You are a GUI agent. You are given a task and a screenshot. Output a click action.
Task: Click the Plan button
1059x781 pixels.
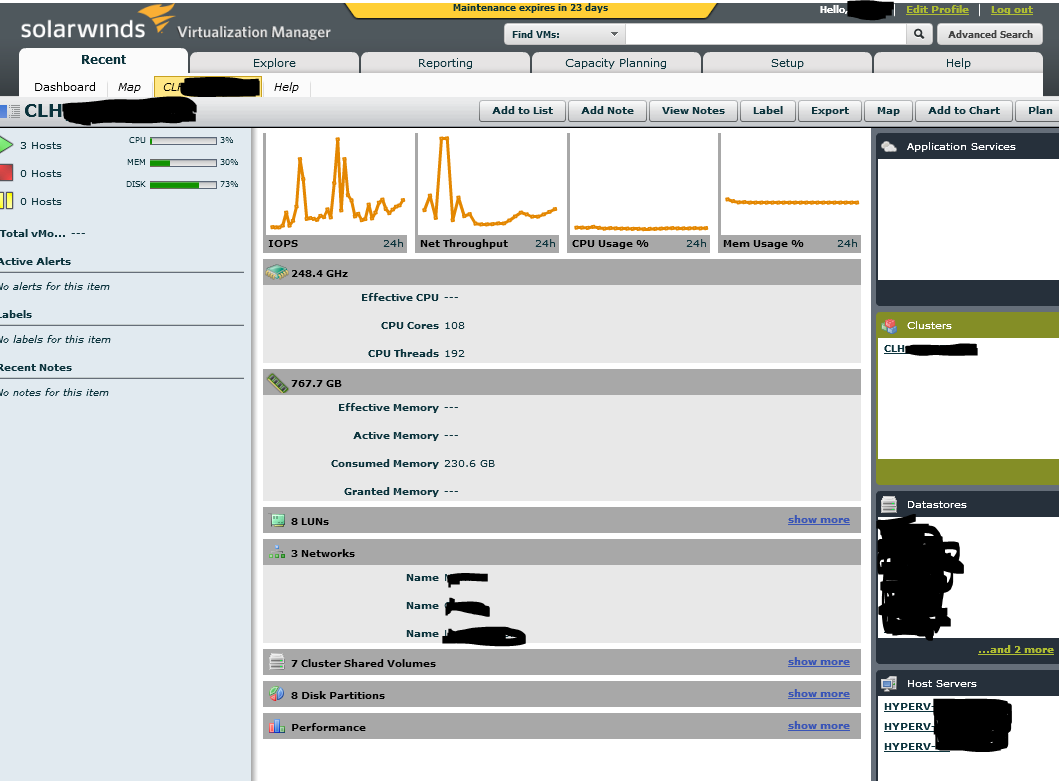(1039, 111)
